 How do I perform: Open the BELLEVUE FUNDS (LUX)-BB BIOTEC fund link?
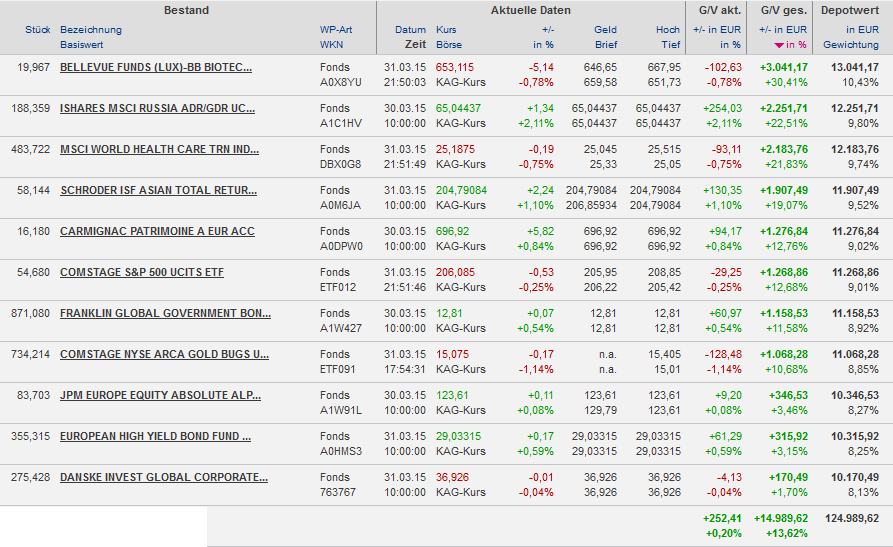[156, 68]
